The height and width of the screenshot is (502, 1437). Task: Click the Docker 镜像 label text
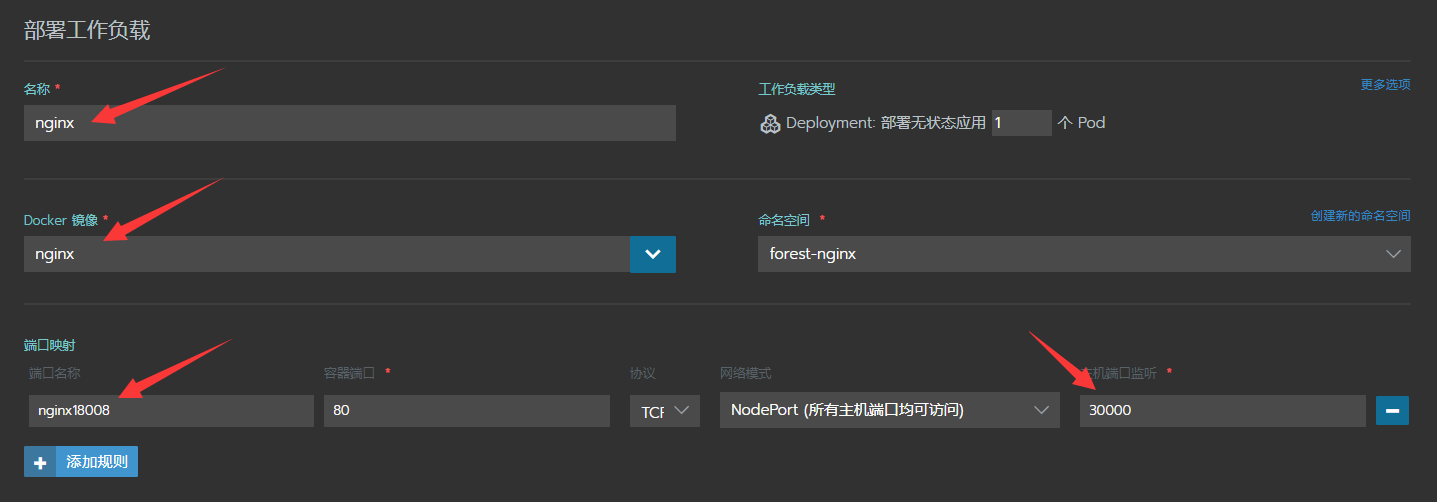coord(60,219)
